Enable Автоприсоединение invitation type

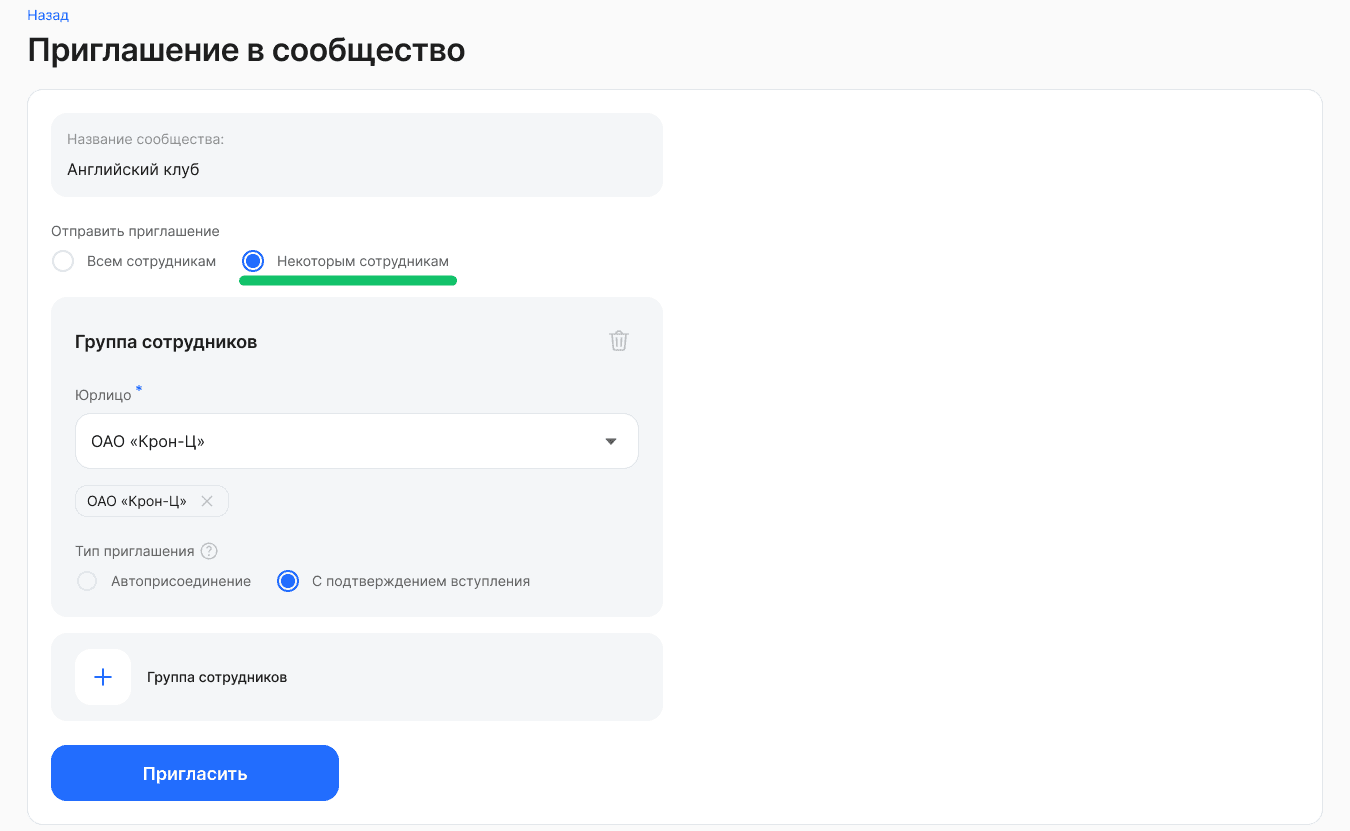[x=87, y=580]
